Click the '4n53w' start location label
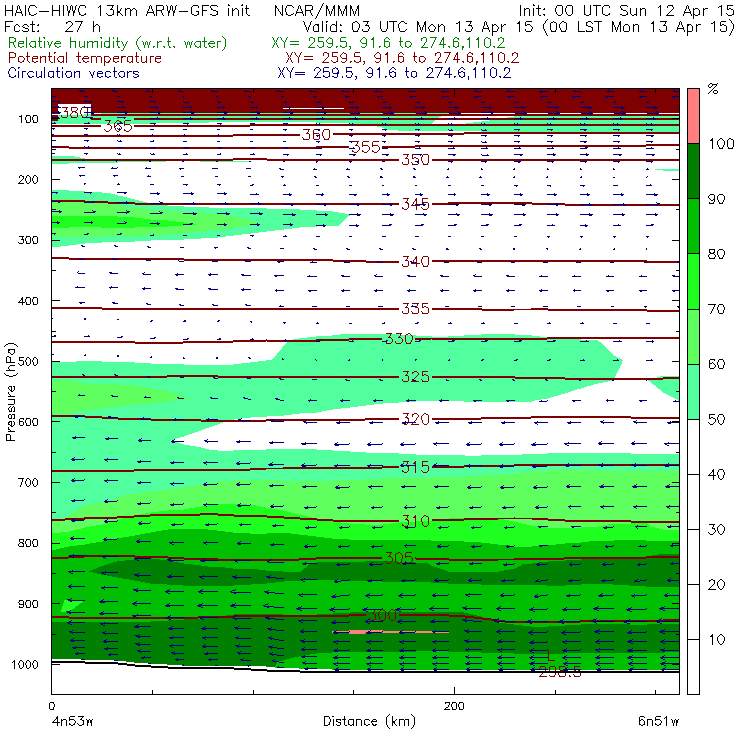Screen dimensions: 740x740 tap(72, 721)
